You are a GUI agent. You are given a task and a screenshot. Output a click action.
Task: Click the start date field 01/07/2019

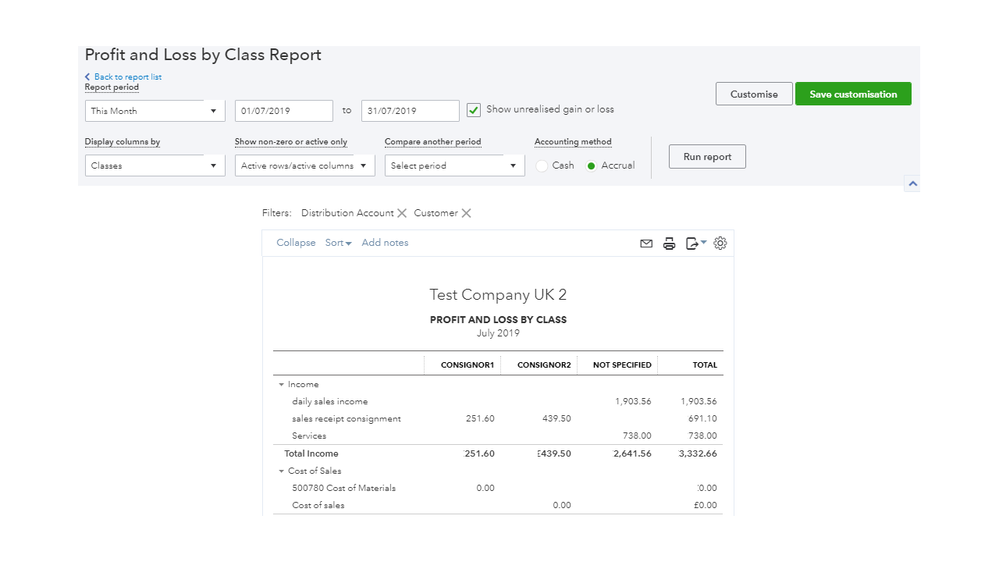point(284,111)
